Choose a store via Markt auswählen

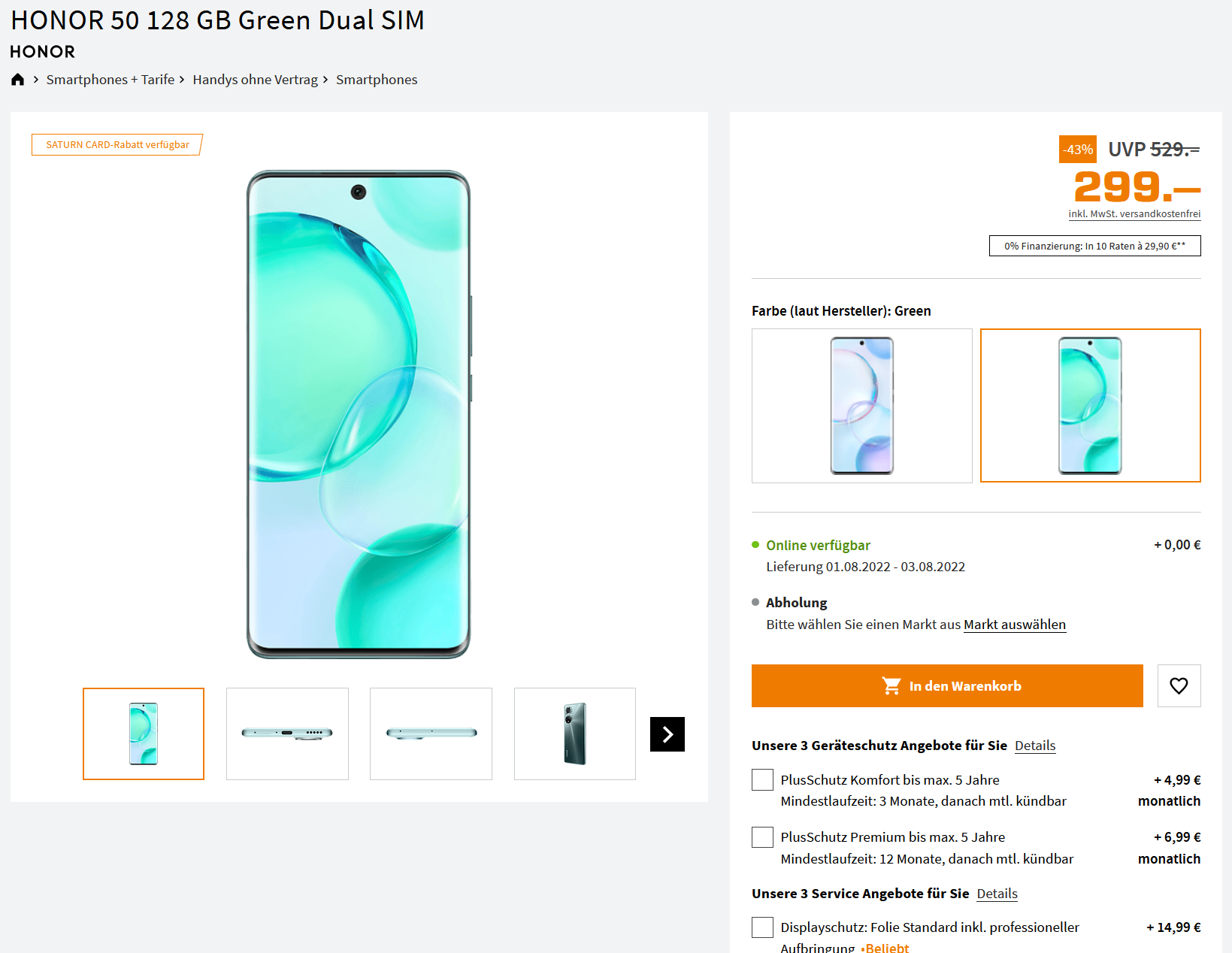point(1015,625)
